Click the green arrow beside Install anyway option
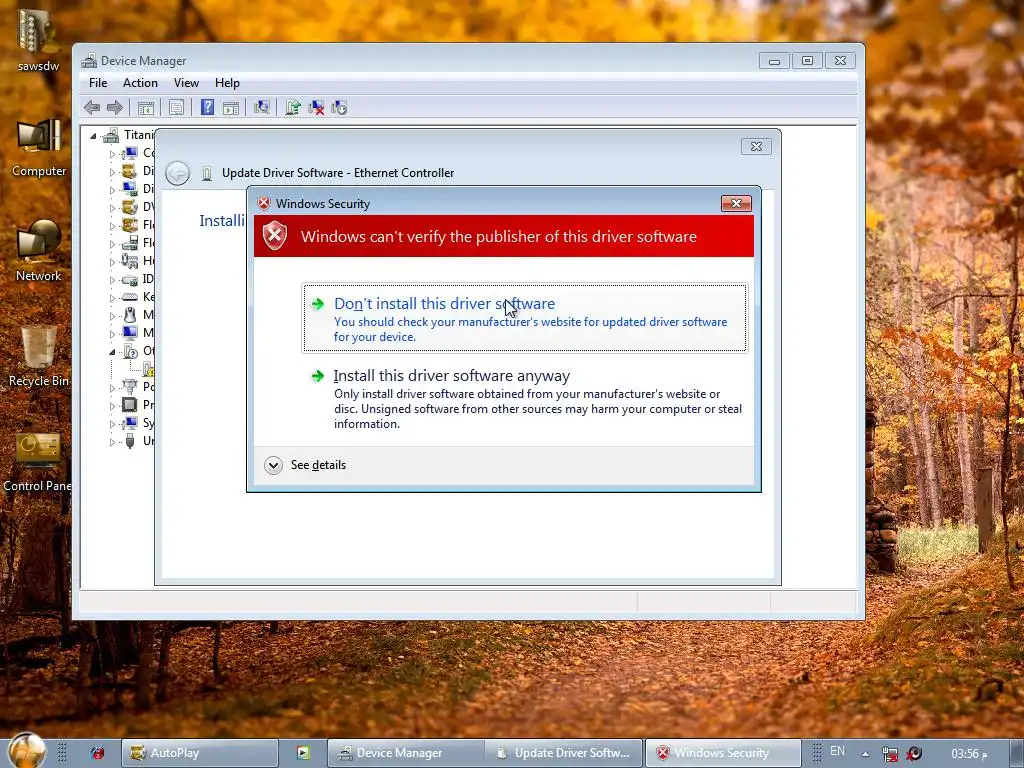The image size is (1024, 768). coord(317,376)
